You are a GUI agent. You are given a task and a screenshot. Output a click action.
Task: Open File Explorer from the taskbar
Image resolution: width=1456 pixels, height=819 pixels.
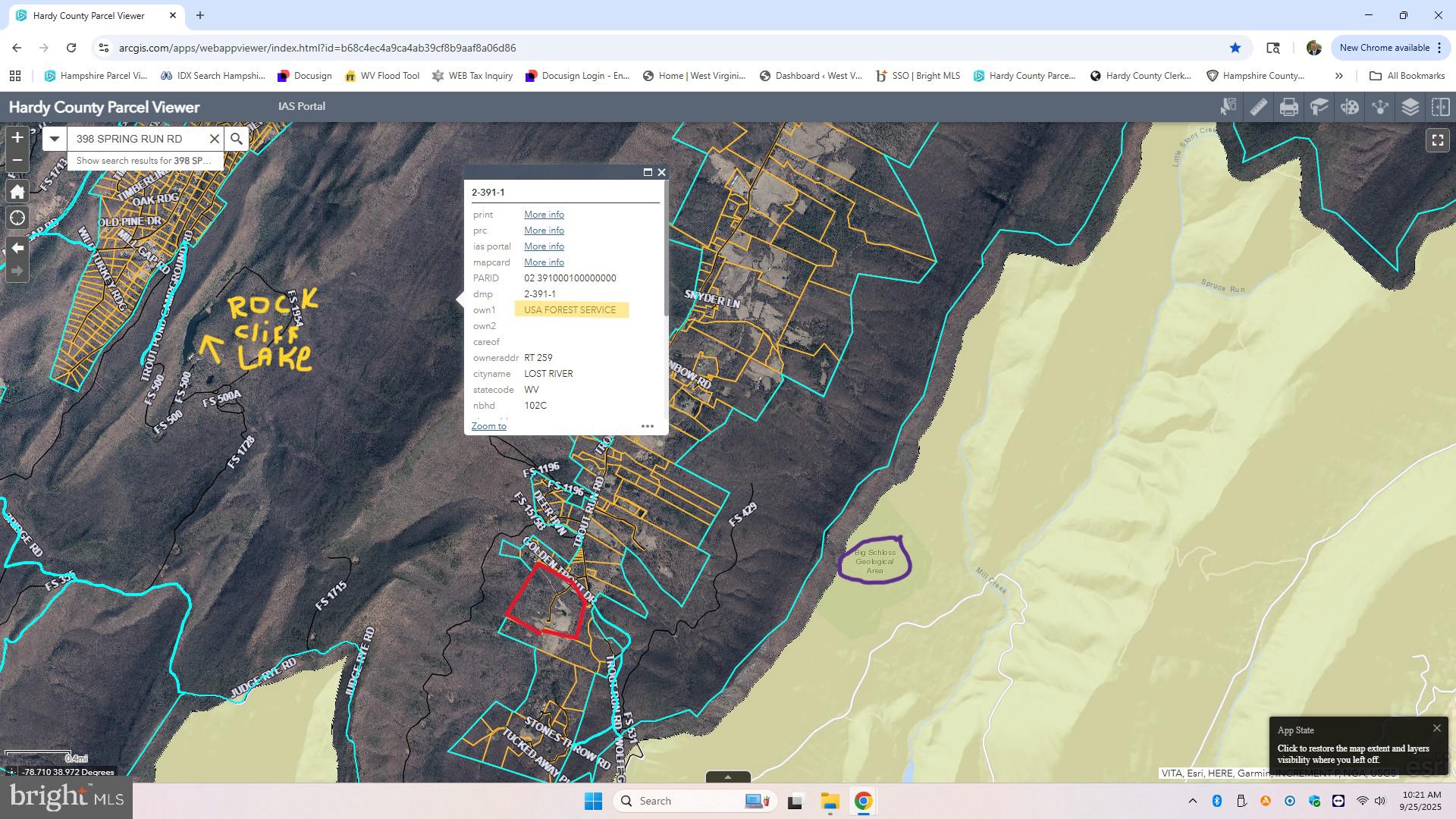tap(829, 801)
